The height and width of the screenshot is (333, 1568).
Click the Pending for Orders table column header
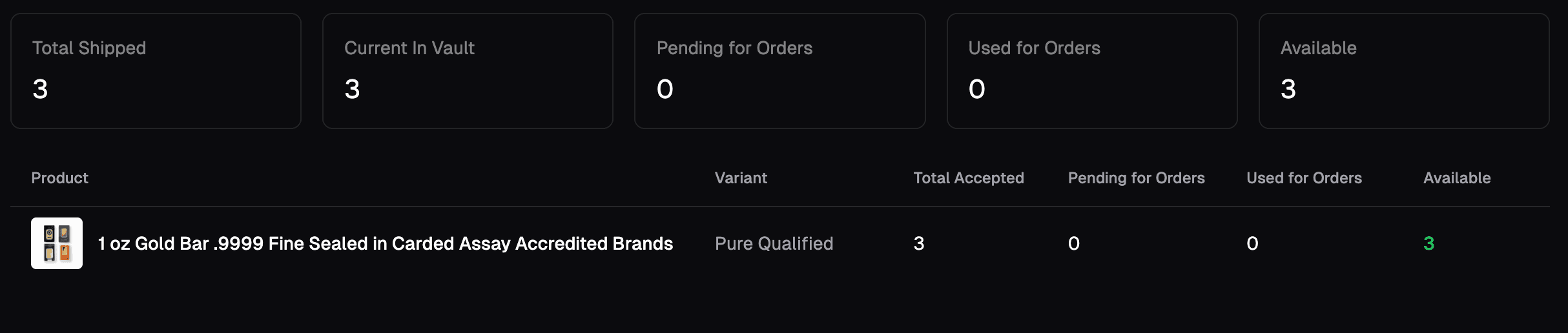point(1136,178)
